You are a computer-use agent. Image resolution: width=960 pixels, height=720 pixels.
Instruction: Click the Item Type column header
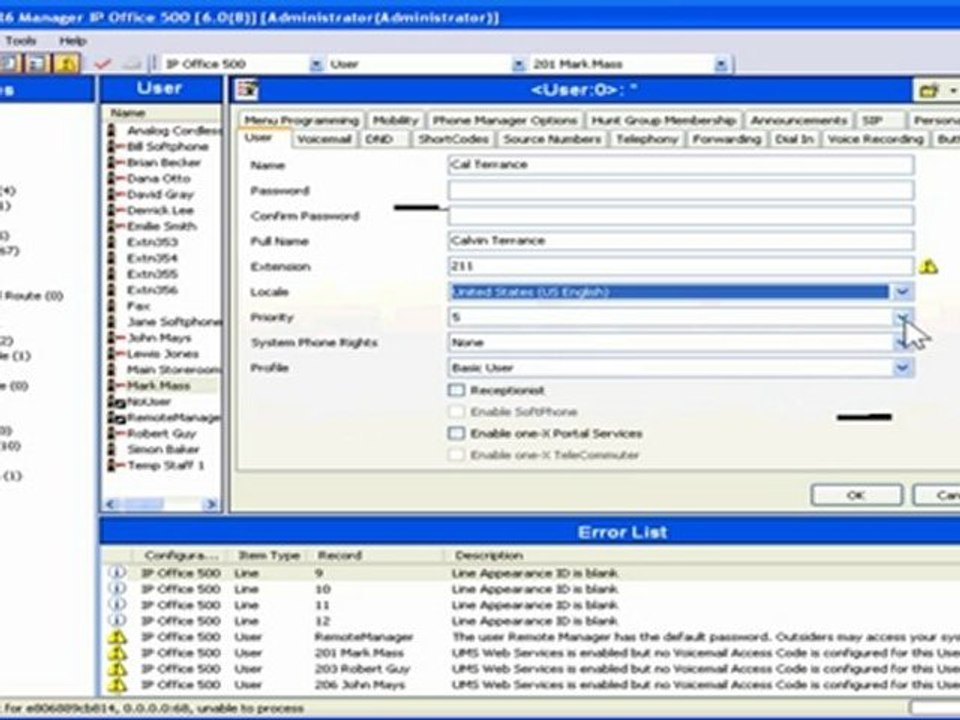click(x=268, y=555)
